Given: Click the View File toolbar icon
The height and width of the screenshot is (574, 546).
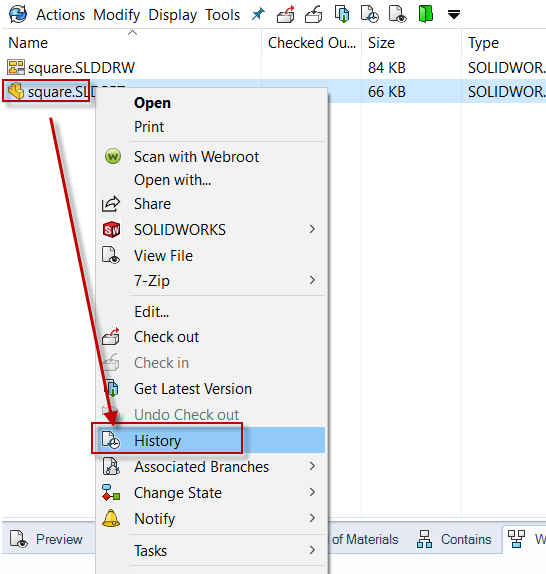Looking at the screenshot, I should coord(398,15).
